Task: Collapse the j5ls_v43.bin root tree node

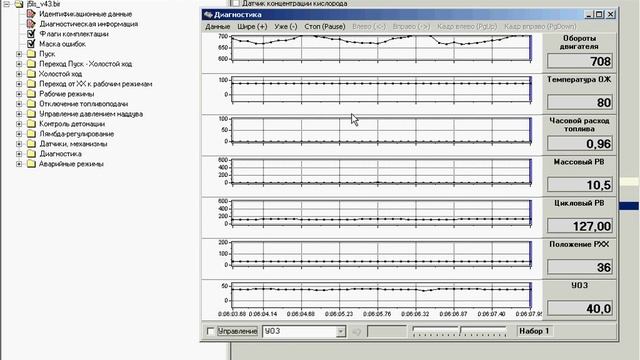Action: point(7,4)
